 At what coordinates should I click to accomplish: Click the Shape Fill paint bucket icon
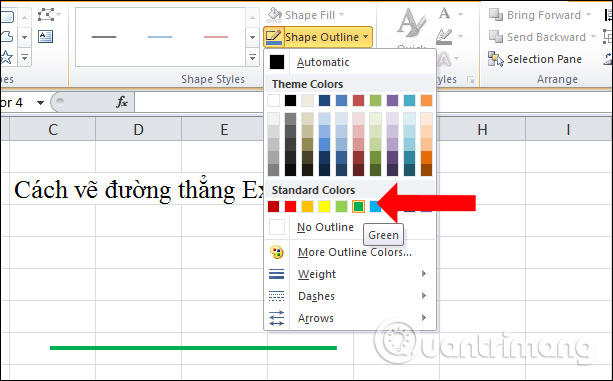click(274, 15)
